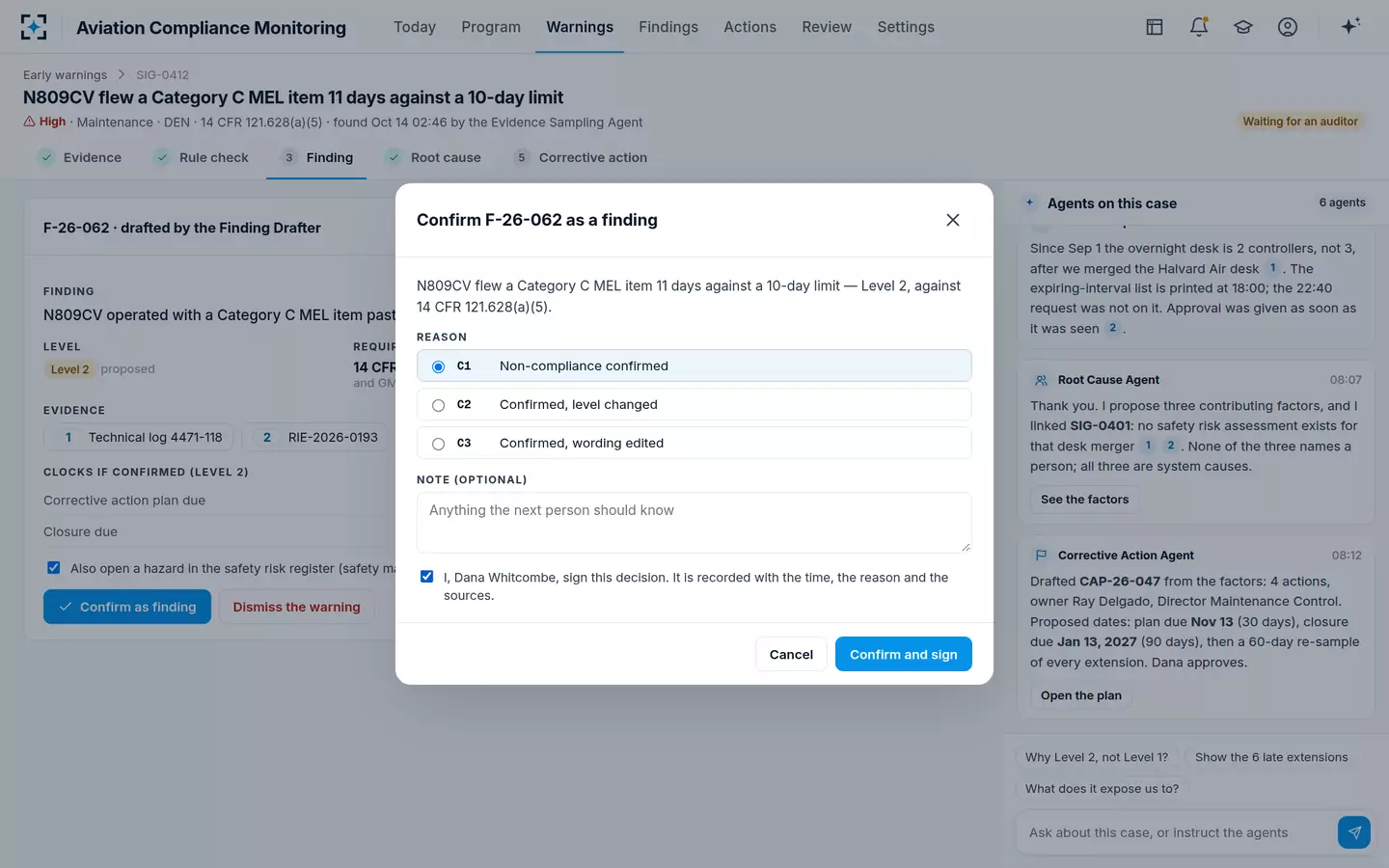Open the AI sparkle assistant icon

[1350, 26]
